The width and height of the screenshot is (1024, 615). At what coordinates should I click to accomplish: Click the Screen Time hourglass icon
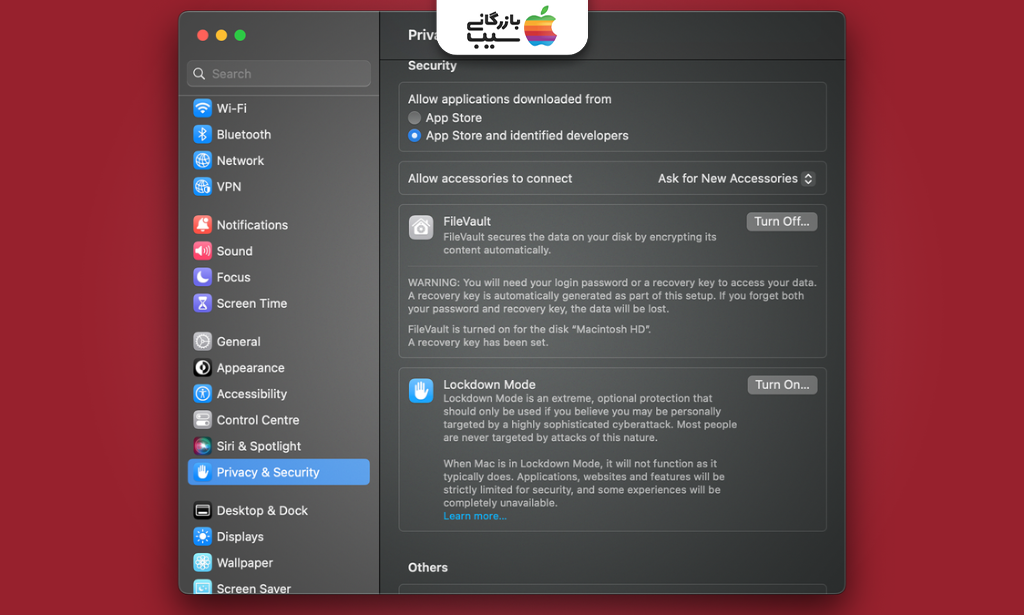click(202, 303)
